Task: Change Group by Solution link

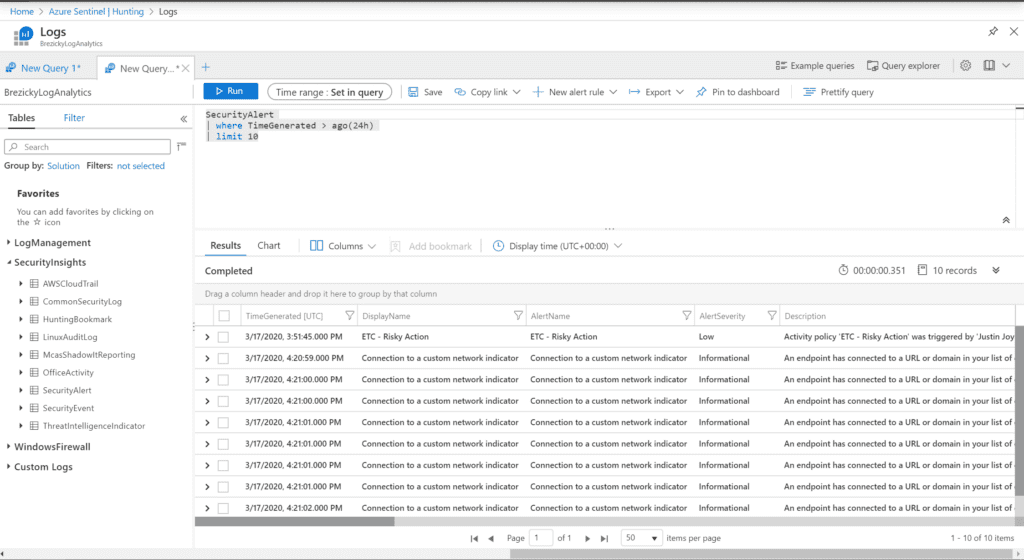Action: point(63,166)
